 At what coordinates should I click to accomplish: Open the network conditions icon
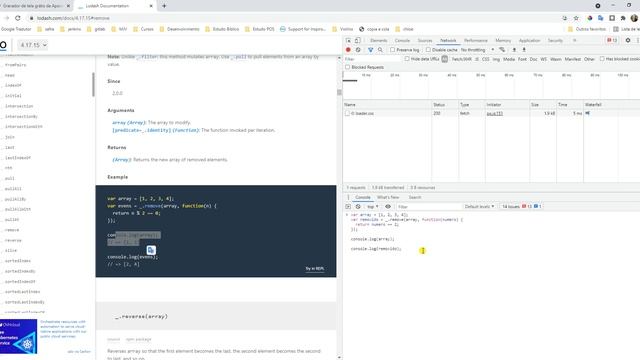502,50
